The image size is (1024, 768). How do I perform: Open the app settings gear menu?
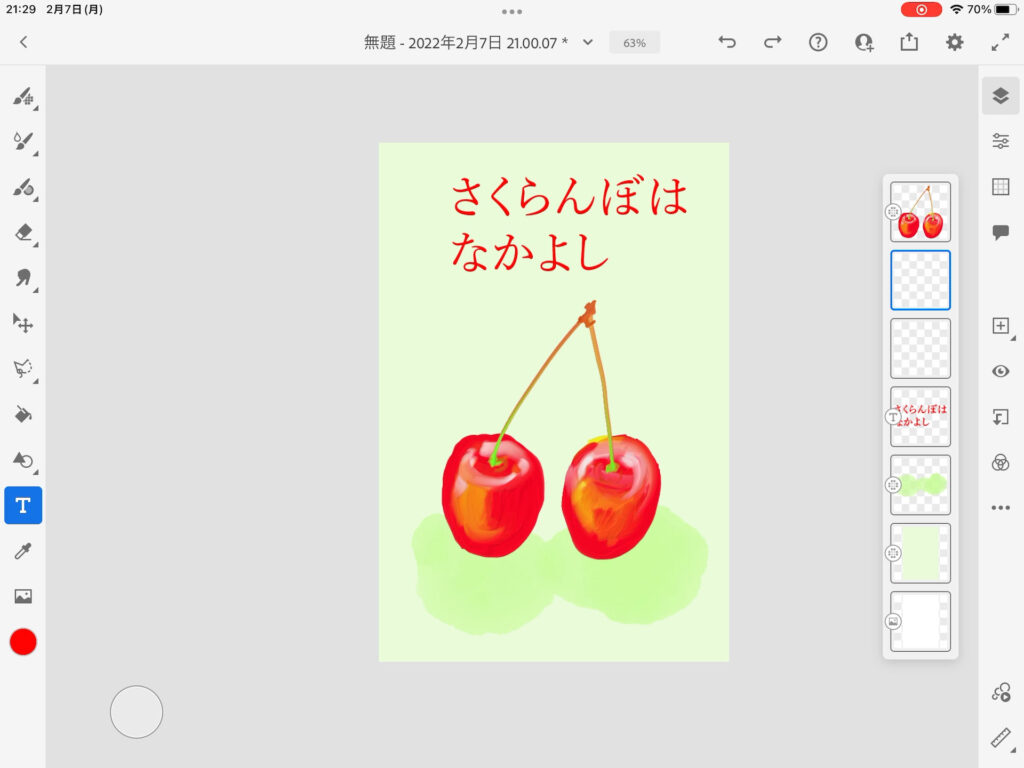[955, 42]
